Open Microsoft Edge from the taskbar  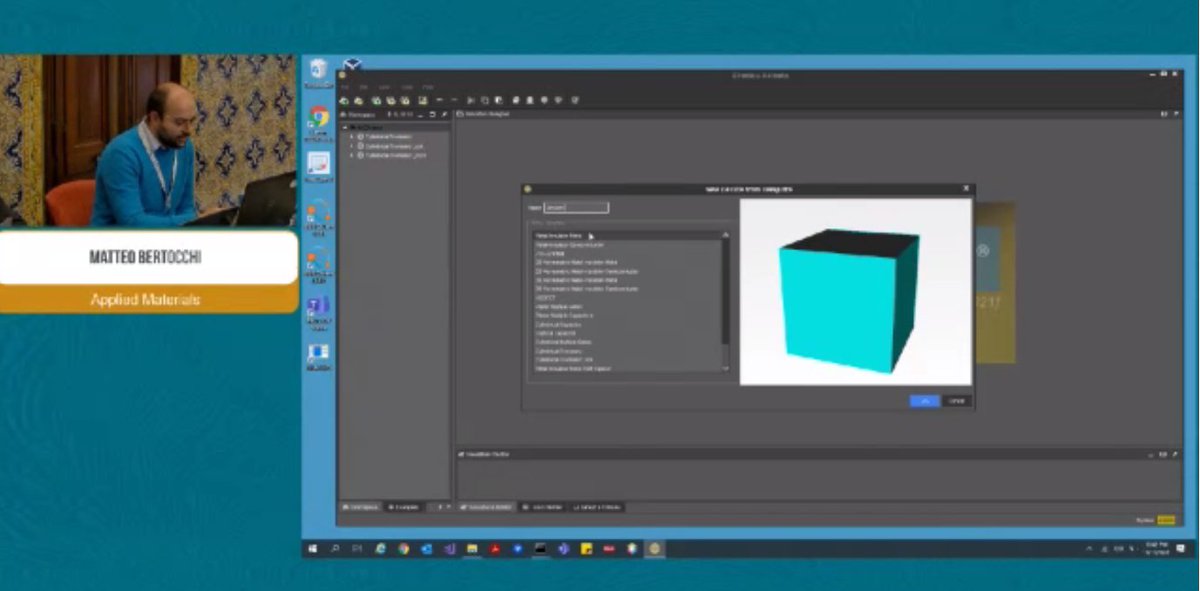[381, 549]
